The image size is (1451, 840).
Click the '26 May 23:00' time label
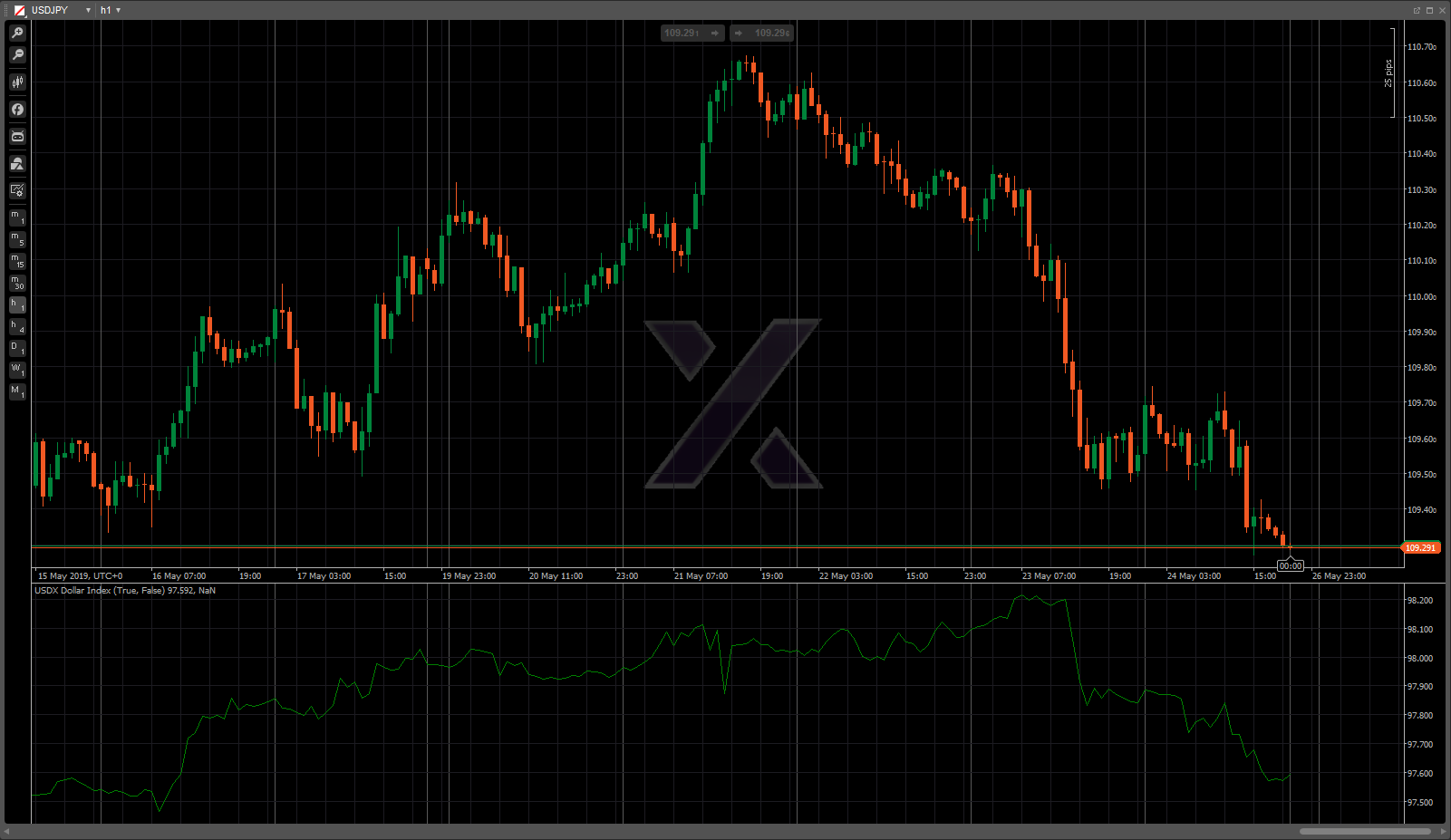[x=1339, y=576]
